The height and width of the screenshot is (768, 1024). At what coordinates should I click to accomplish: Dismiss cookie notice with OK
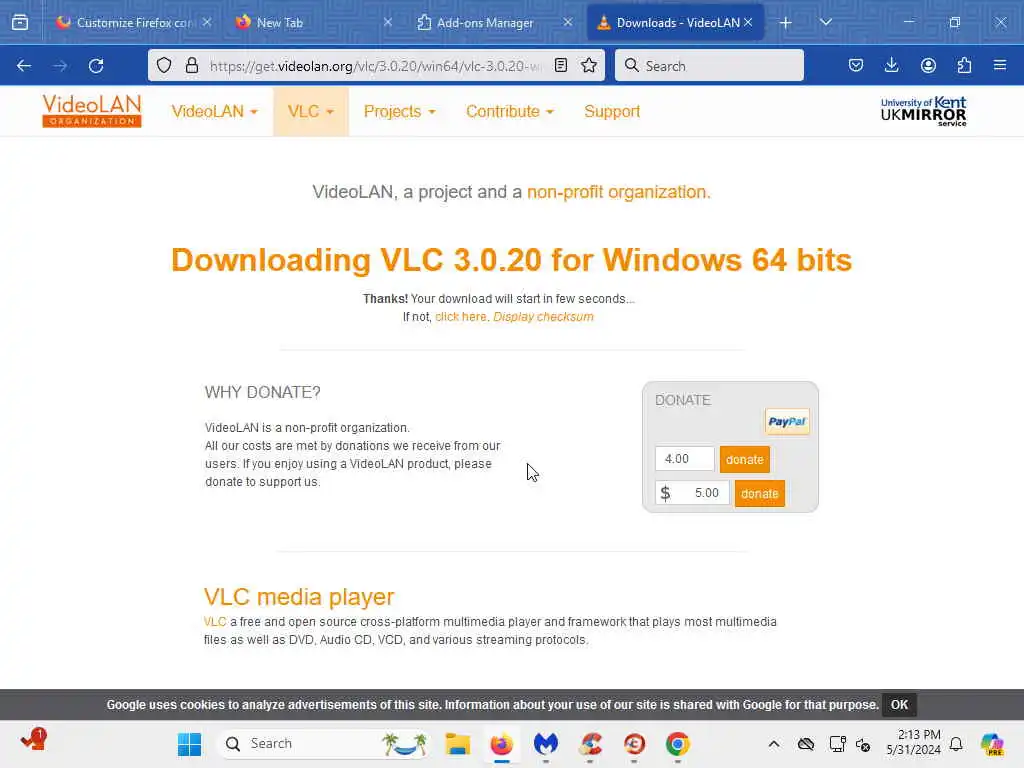click(899, 705)
